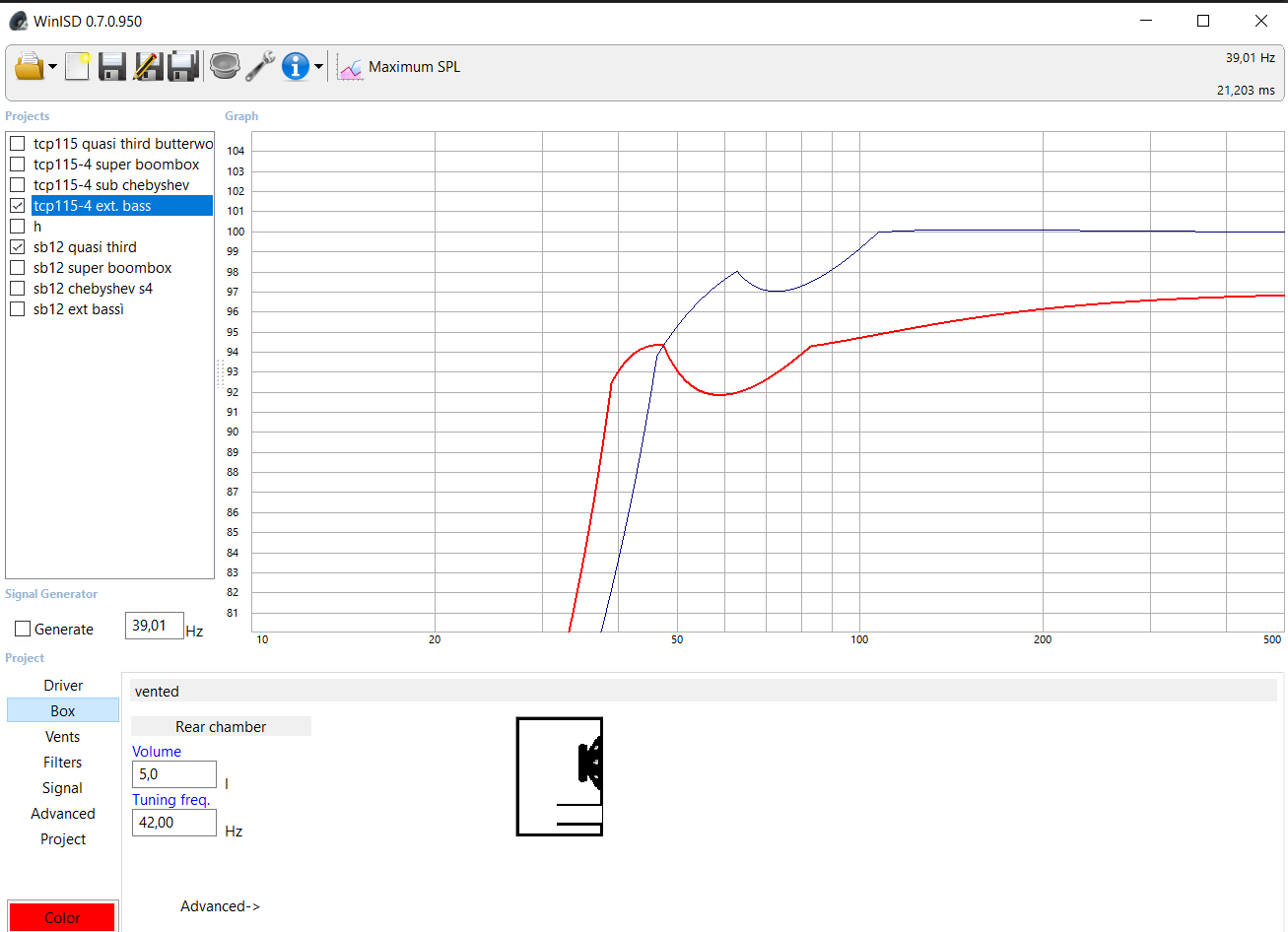Screen dimensions: 1288x932
Task: Enable the tcp115-4 super boombox checkbox
Action: pos(17,165)
